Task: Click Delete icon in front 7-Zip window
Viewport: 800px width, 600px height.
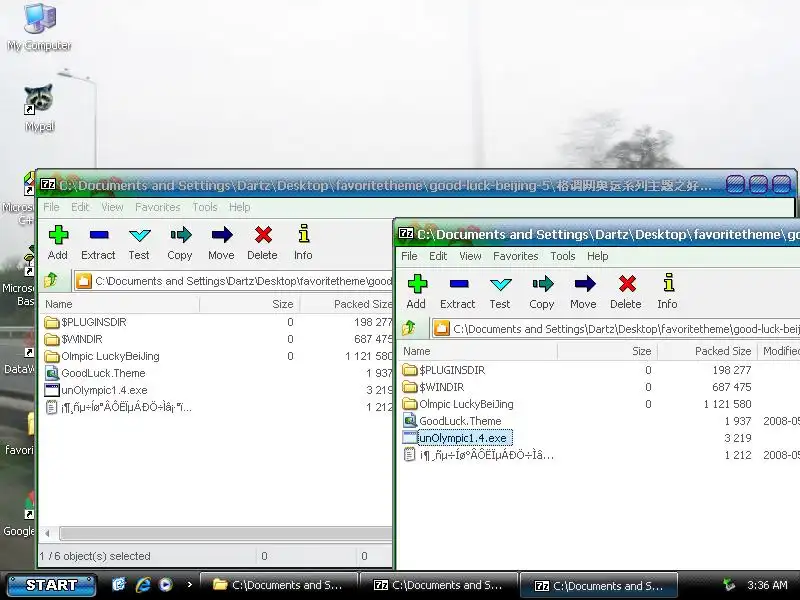Action: [627, 284]
